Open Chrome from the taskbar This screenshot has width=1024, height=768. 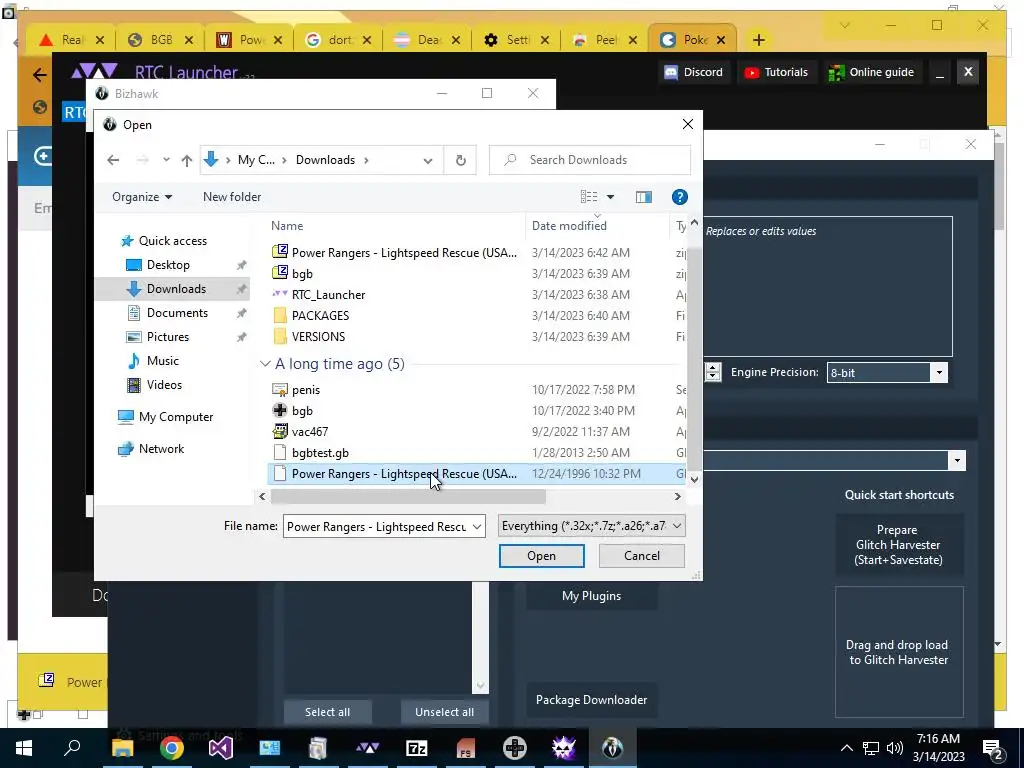(x=172, y=748)
